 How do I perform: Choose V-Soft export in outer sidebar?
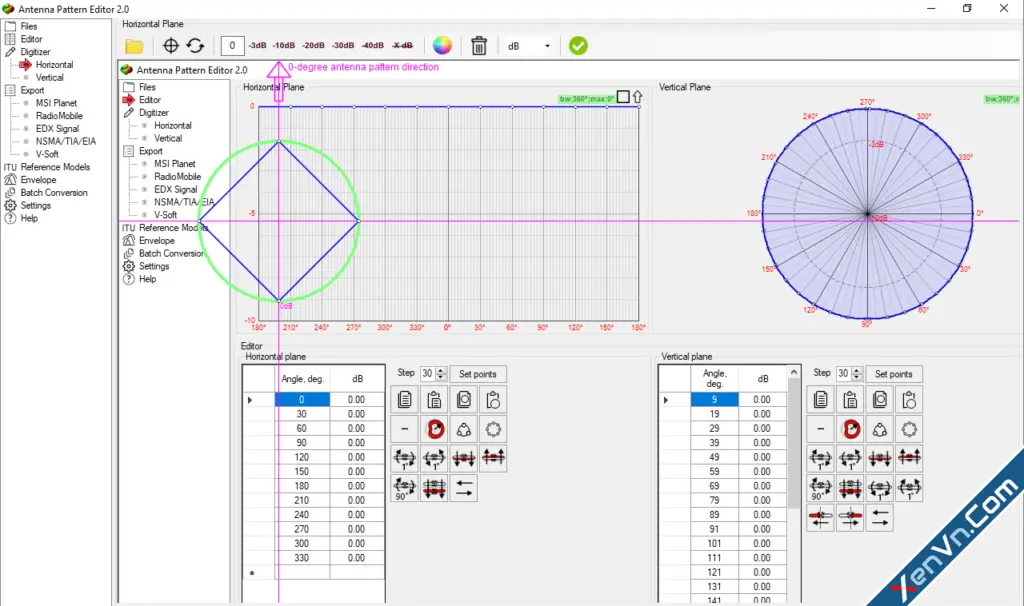[47, 154]
